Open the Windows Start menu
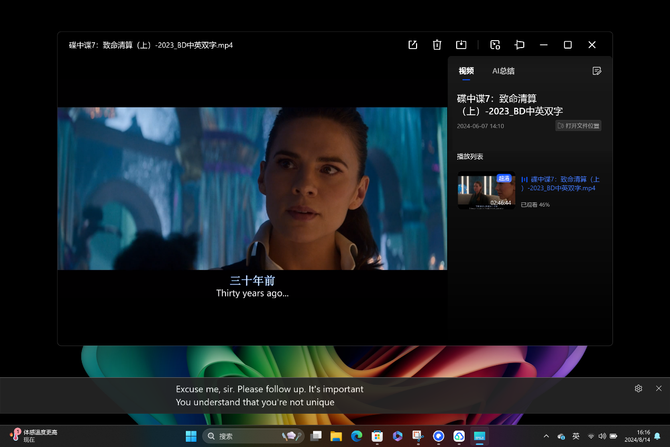The image size is (670, 447). coord(191,436)
